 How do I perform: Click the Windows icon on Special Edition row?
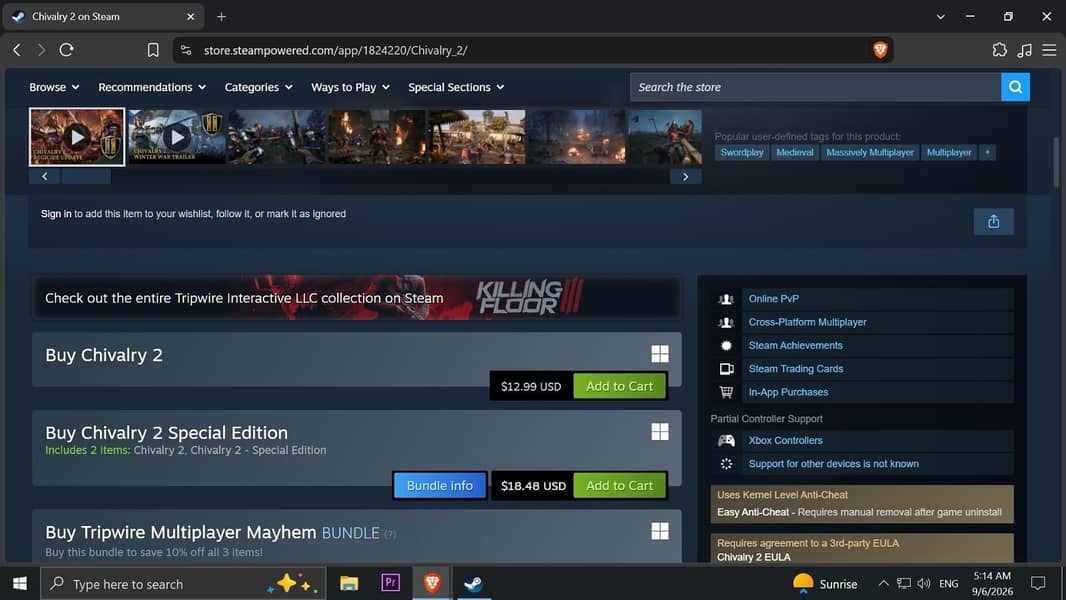click(659, 432)
